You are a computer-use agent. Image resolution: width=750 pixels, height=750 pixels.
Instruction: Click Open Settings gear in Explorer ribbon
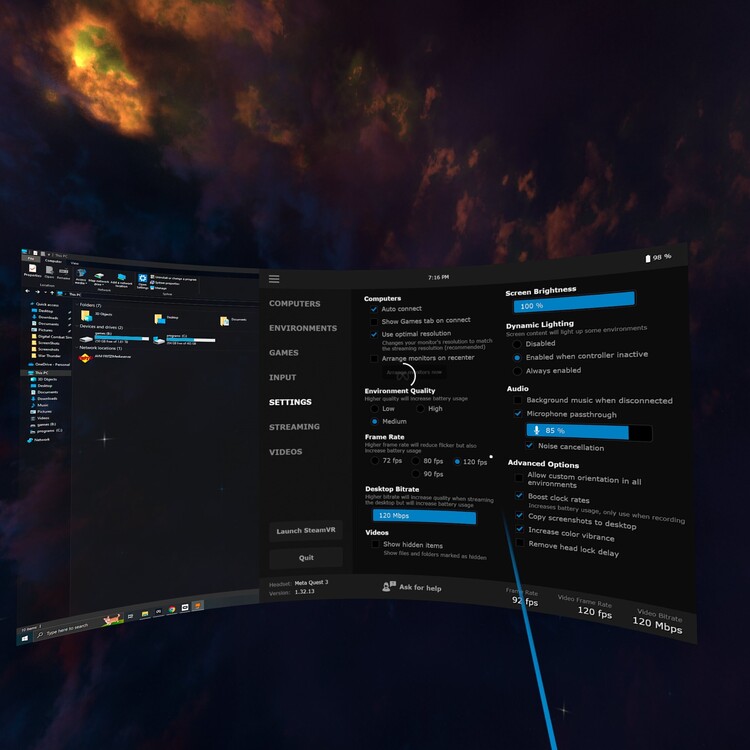click(143, 278)
